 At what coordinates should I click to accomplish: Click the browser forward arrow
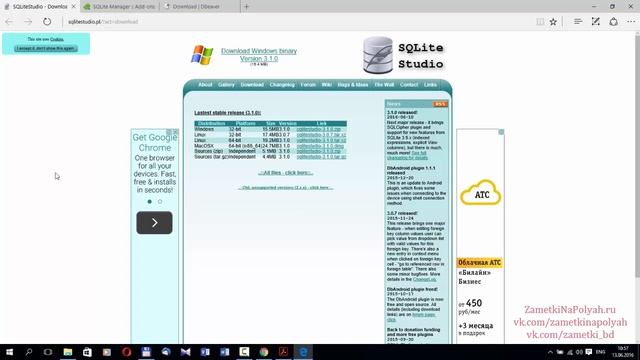click(x=28, y=22)
